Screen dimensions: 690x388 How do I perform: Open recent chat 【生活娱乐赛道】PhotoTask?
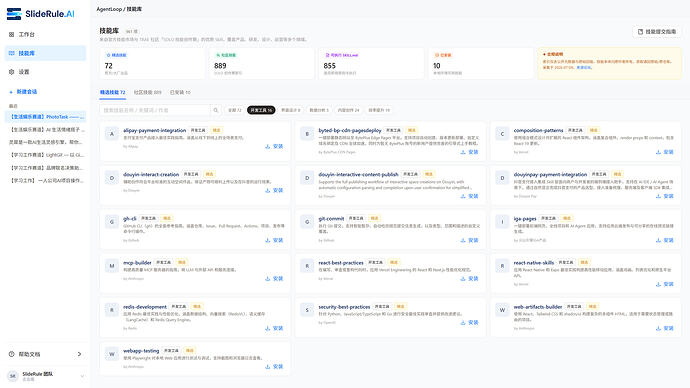pyautogui.click(x=45, y=117)
